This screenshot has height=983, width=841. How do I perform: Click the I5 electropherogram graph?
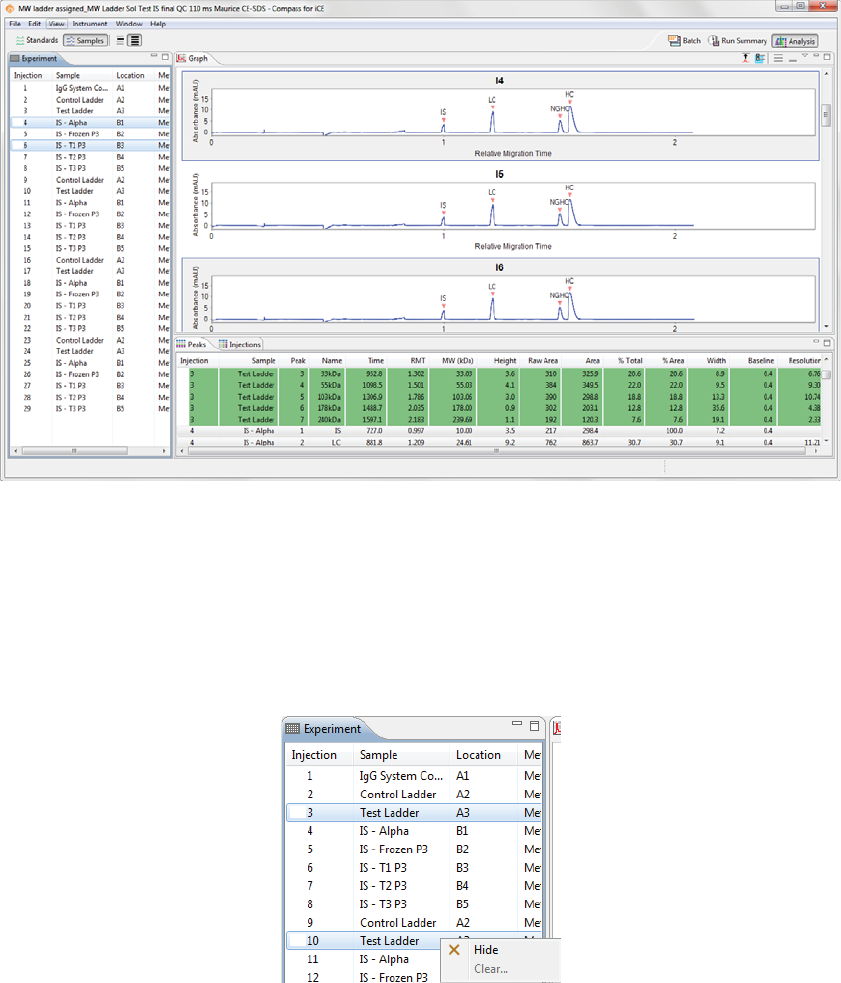[x=500, y=209]
